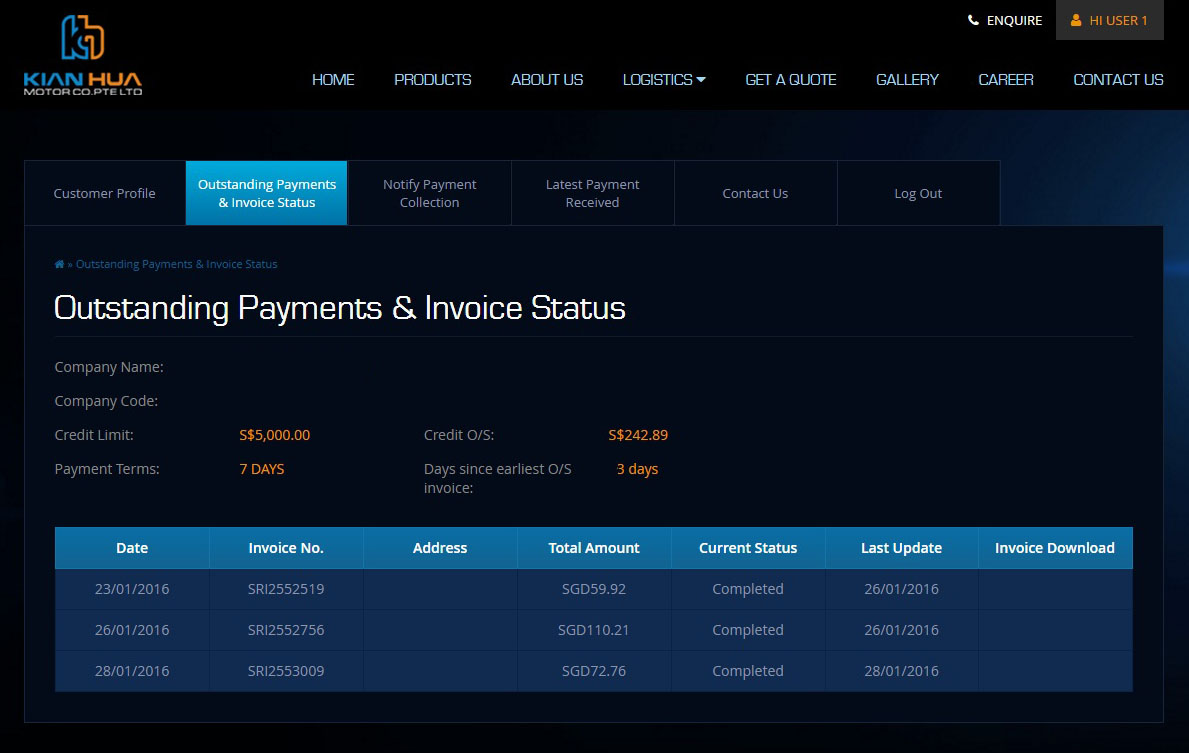Click the home icon in breadcrumb
The width and height of the screenshot is (1189, 753).
59,264
